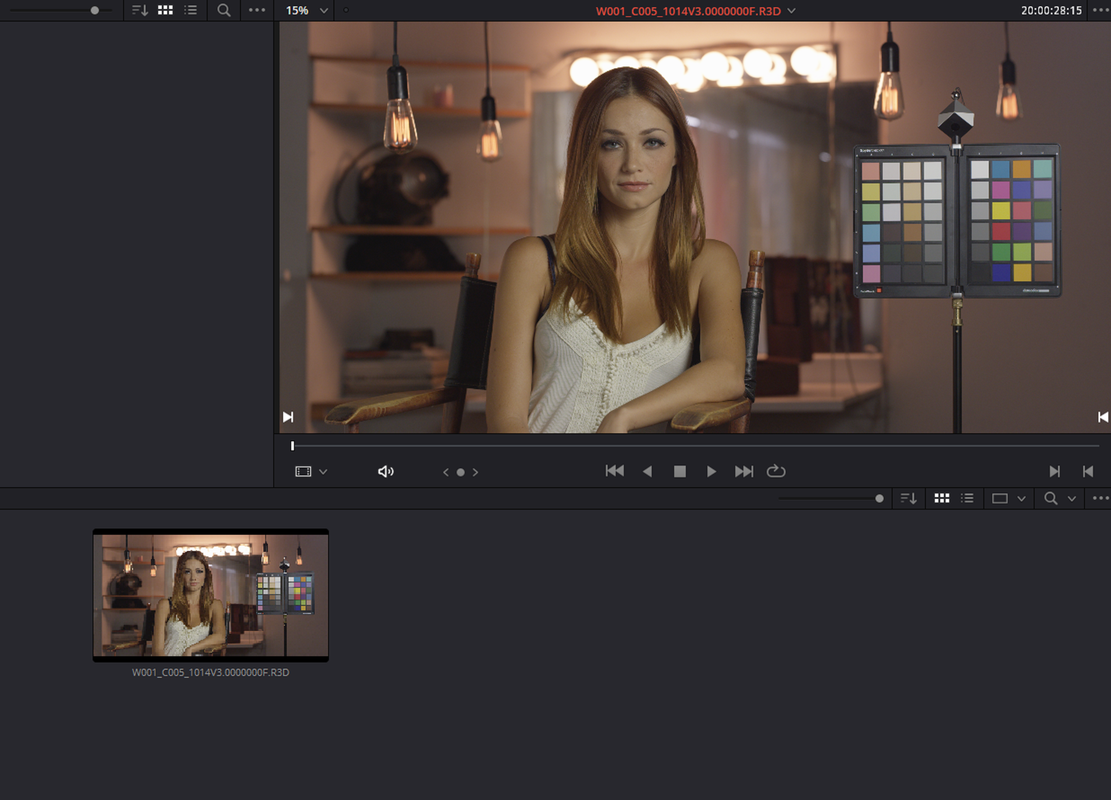
Task: Expand the media pool search options chevron
Action: (1072, 499)
